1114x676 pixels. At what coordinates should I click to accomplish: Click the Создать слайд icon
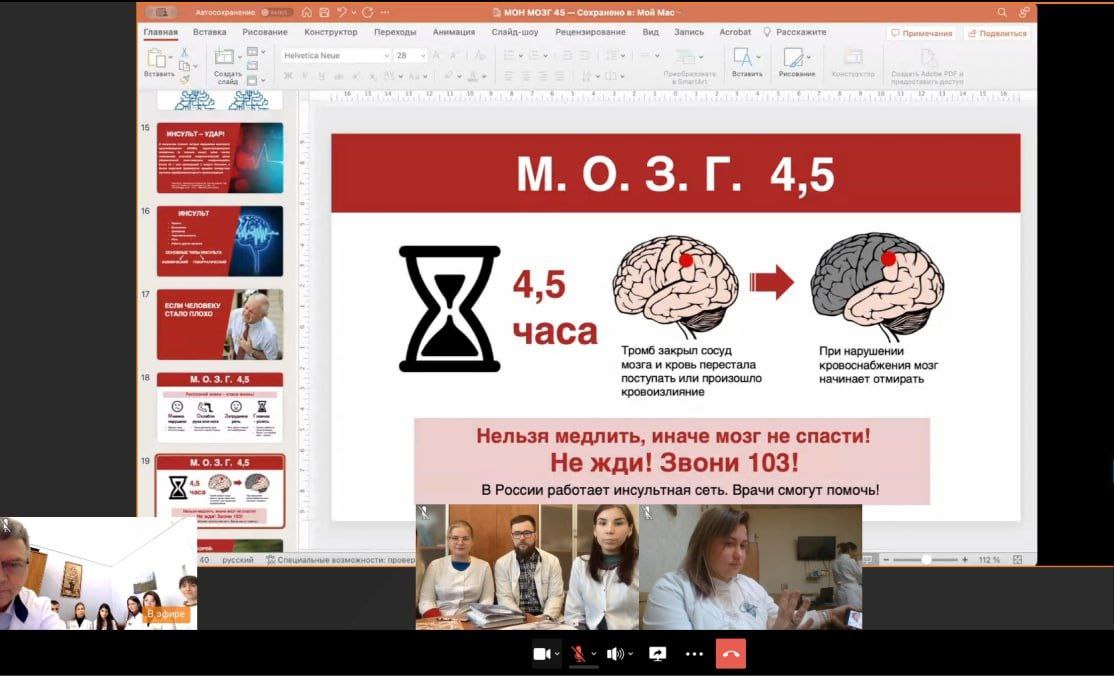[225, 58]
